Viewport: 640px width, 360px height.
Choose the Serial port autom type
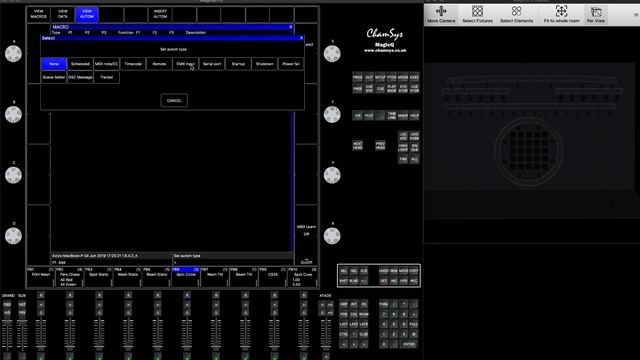point(212,64)
